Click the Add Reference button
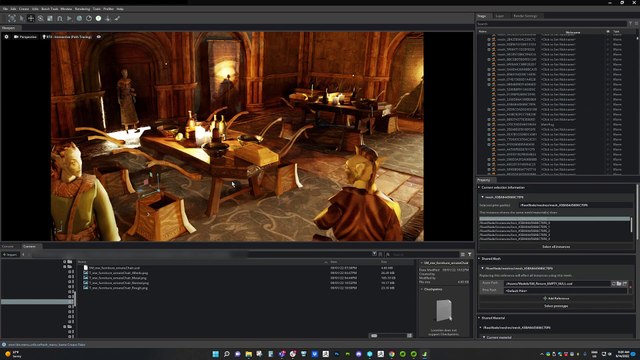 (556, 298)
